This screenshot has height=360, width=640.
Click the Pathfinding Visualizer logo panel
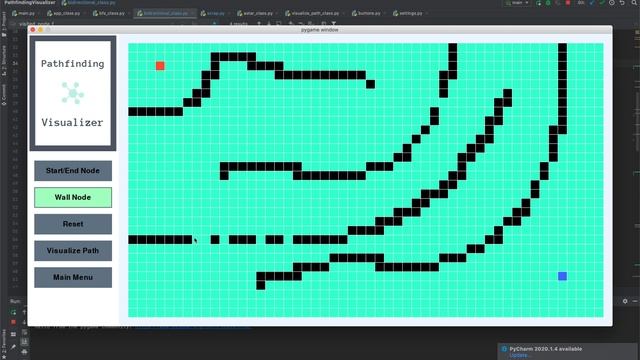point(73,93)
